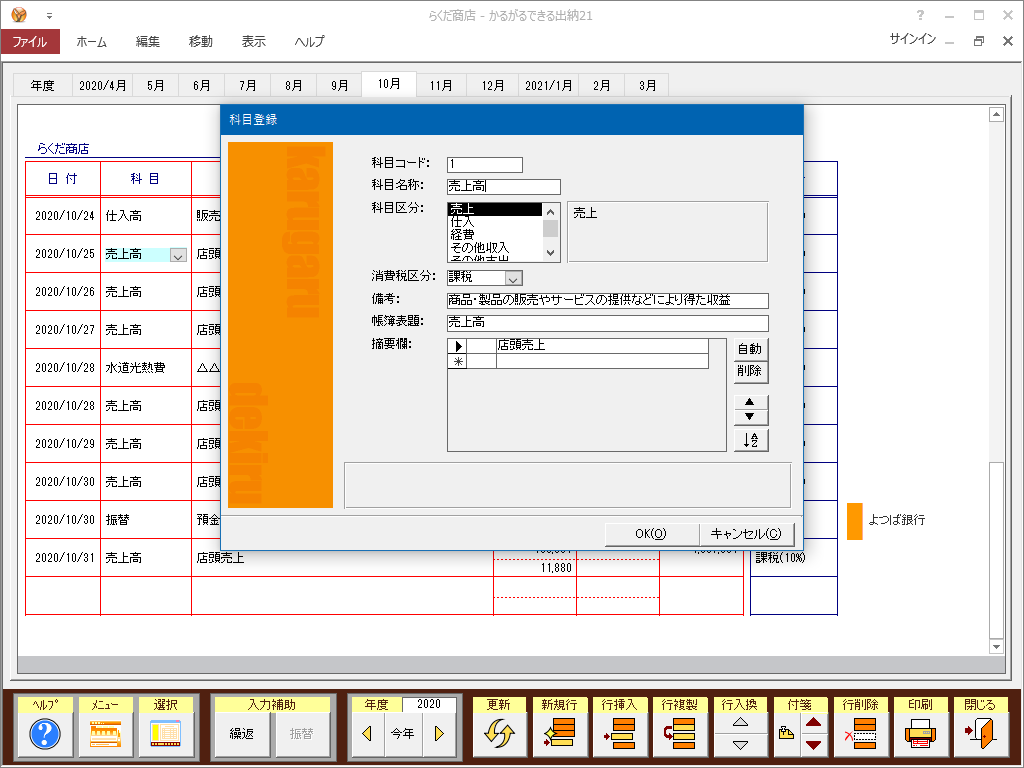1024x768 pixels.
Task: Click キャンセル(C) in 科目登録 dialog
Action: point(746,534)
